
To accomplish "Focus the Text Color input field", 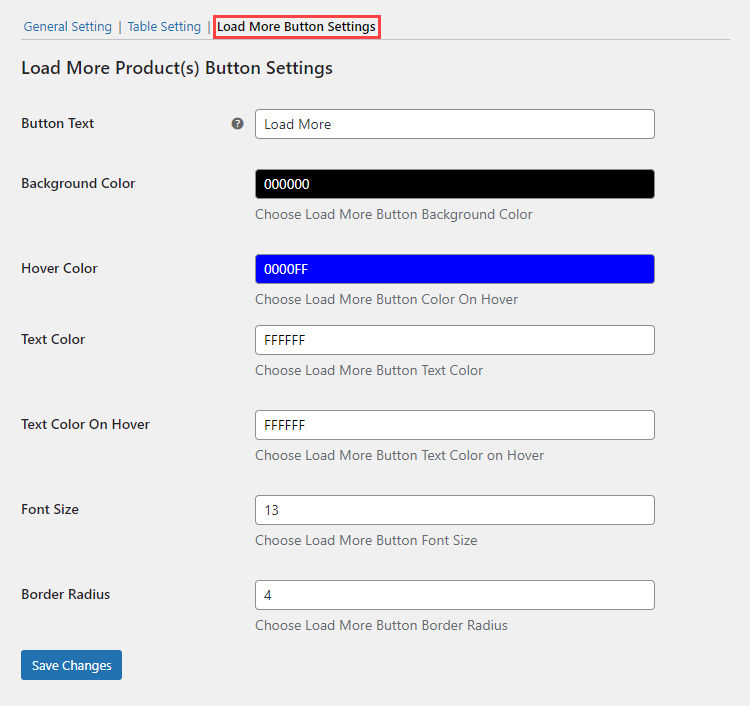I will 454,340.
